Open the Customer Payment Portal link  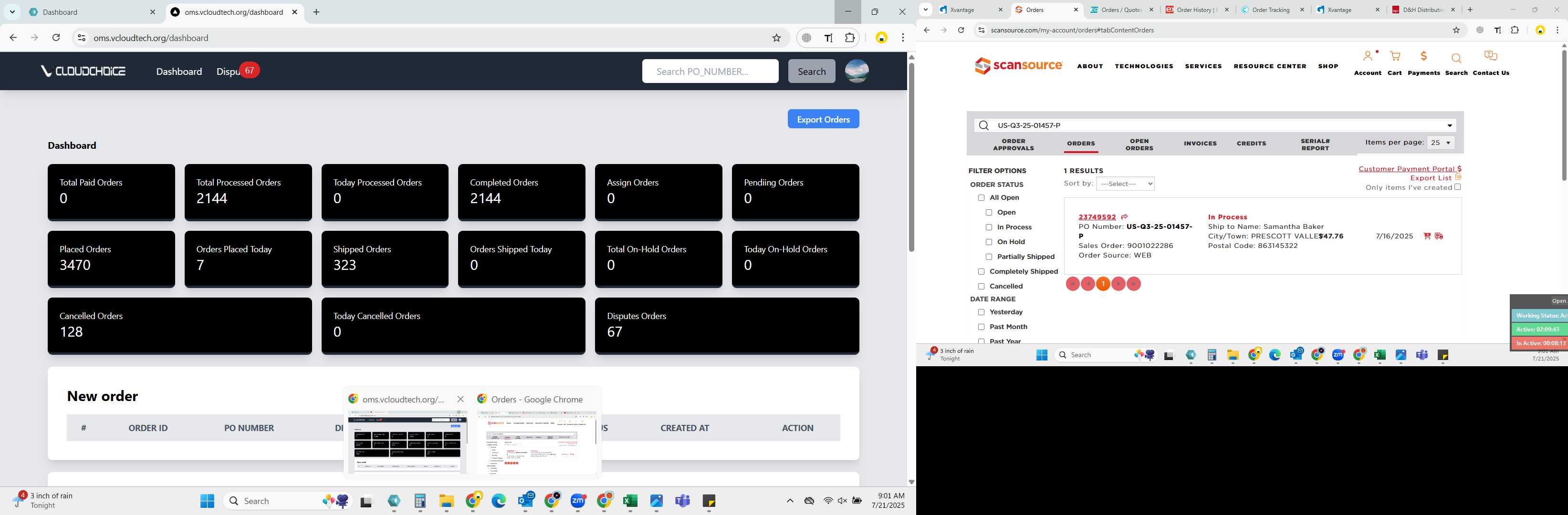click(x=1410, y=169)
